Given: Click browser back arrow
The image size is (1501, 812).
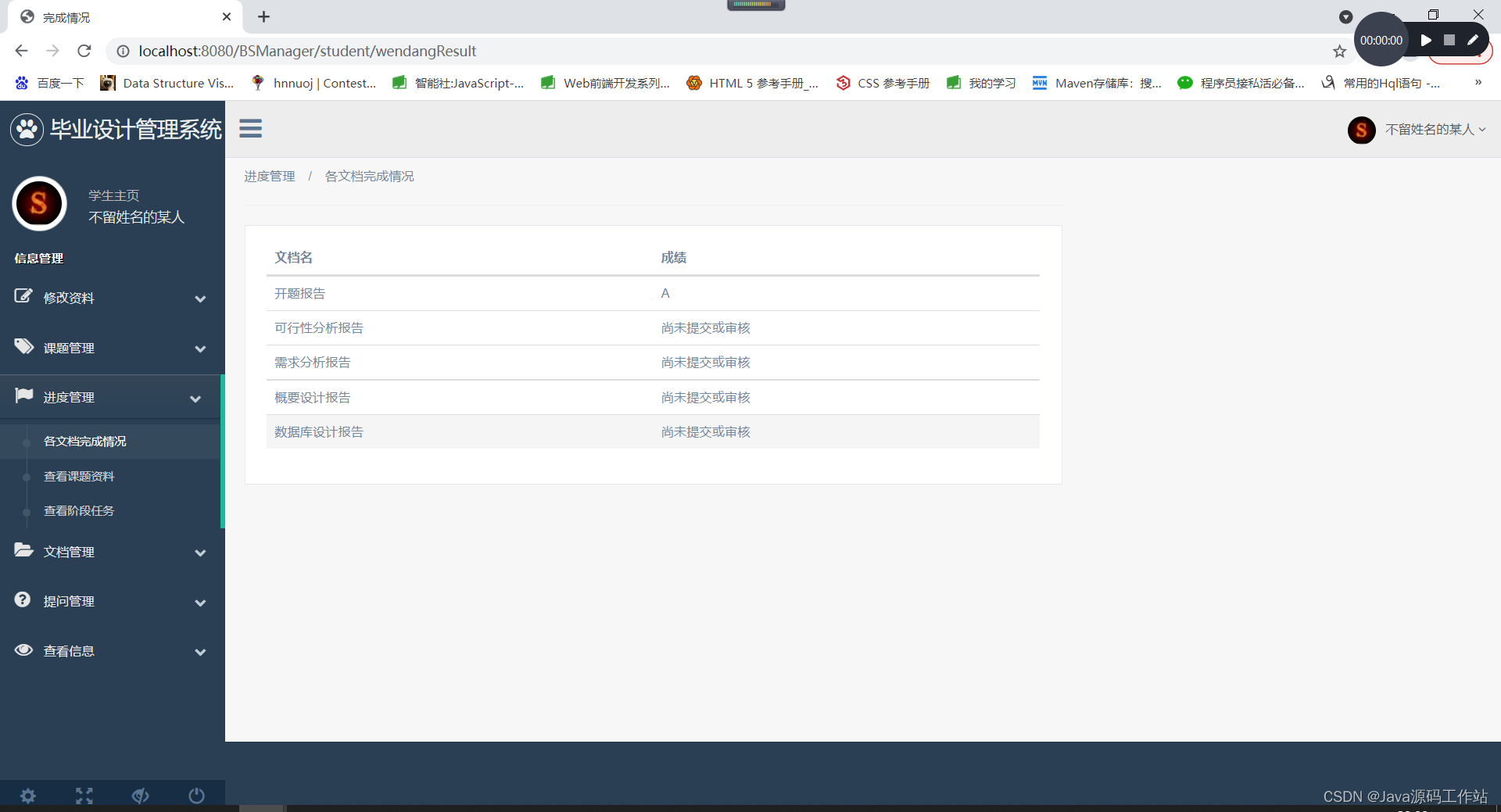Looking at the screenshot, I should click(x=21, y=51).
